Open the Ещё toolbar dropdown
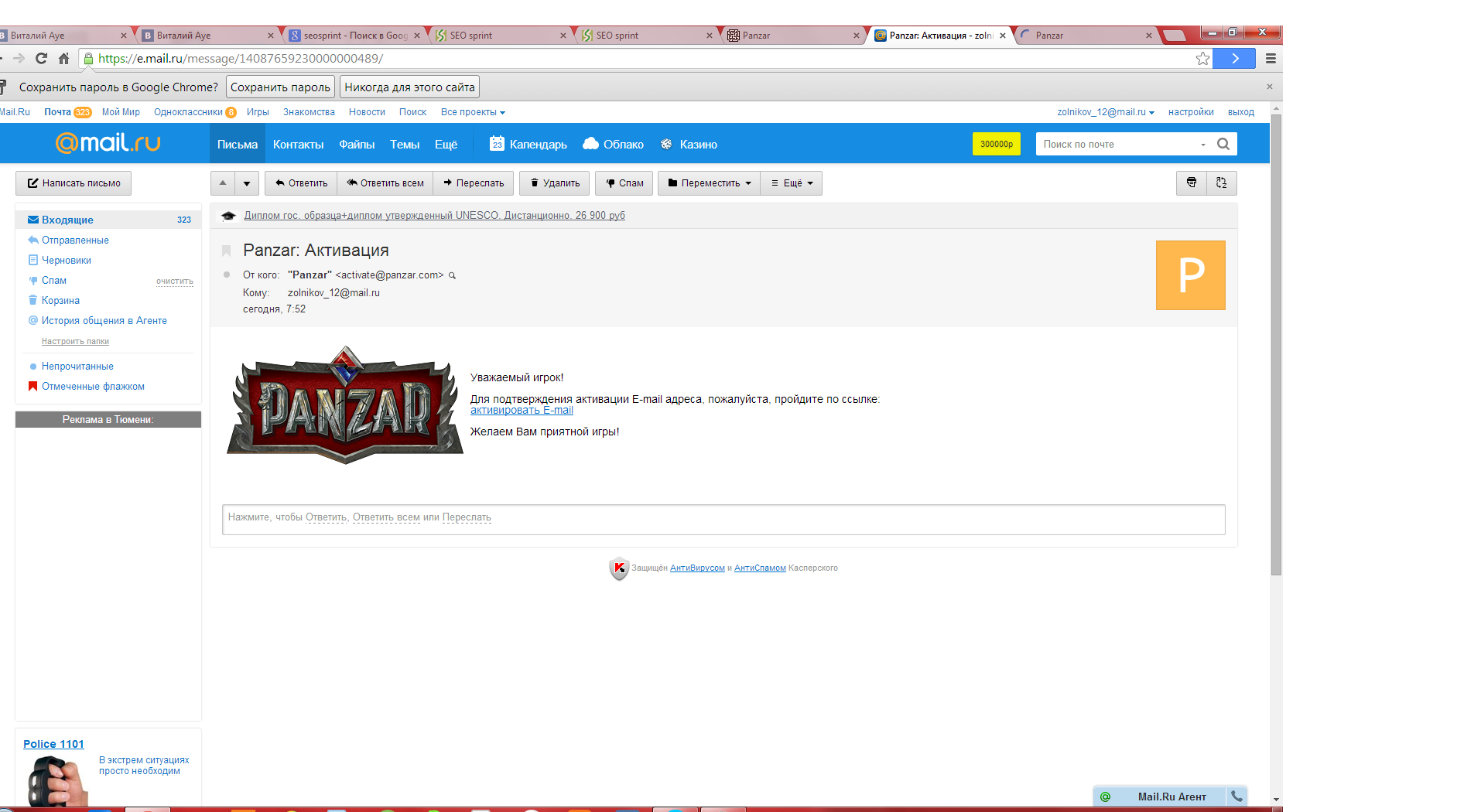This screenshot has height=812, width=1481. pos(792,183)
